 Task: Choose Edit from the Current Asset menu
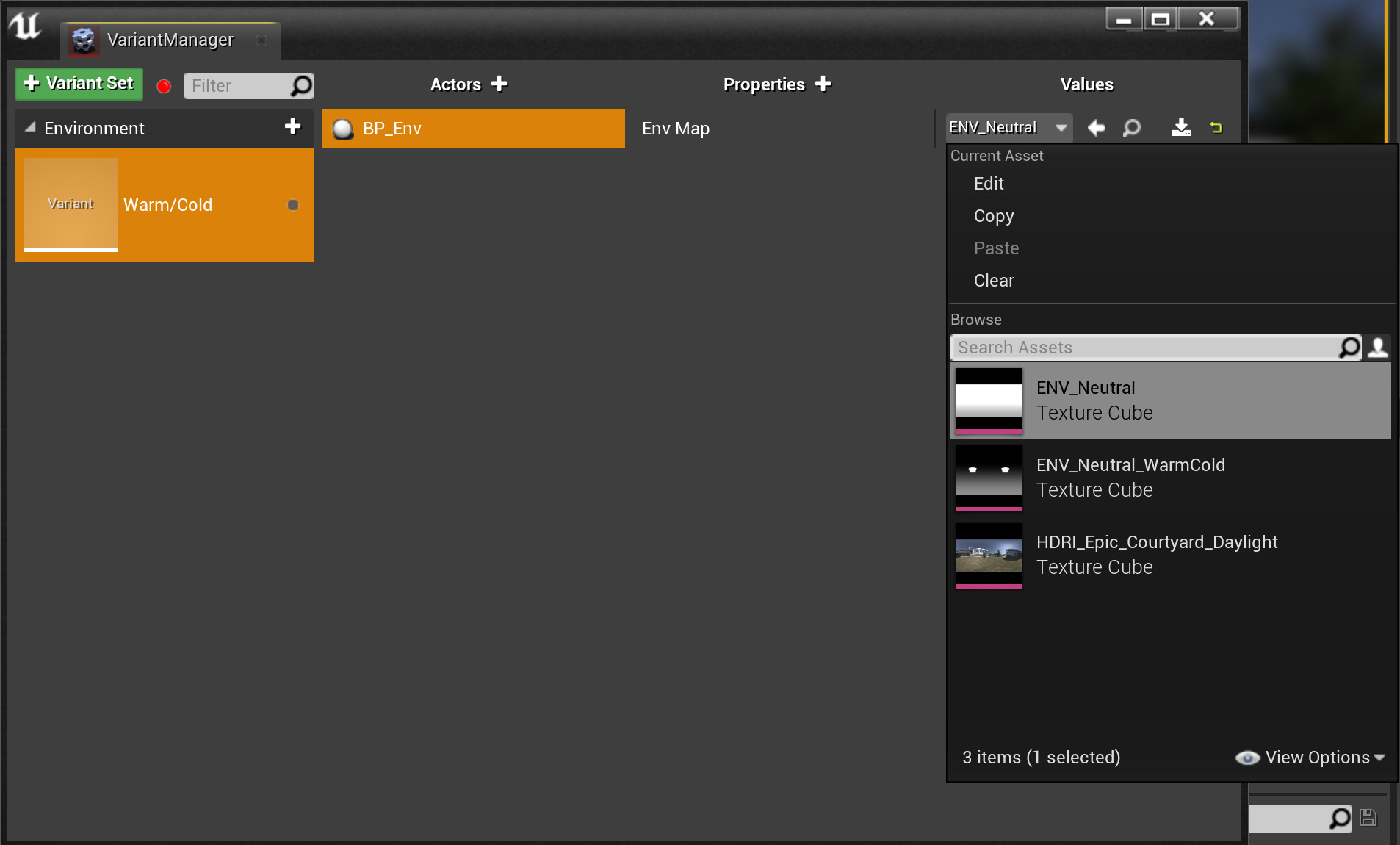[989, 184]
